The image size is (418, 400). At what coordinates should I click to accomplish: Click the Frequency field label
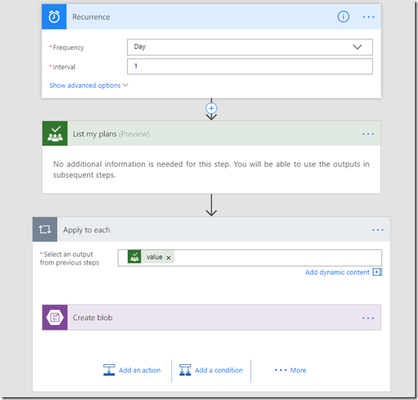[67, 47]
